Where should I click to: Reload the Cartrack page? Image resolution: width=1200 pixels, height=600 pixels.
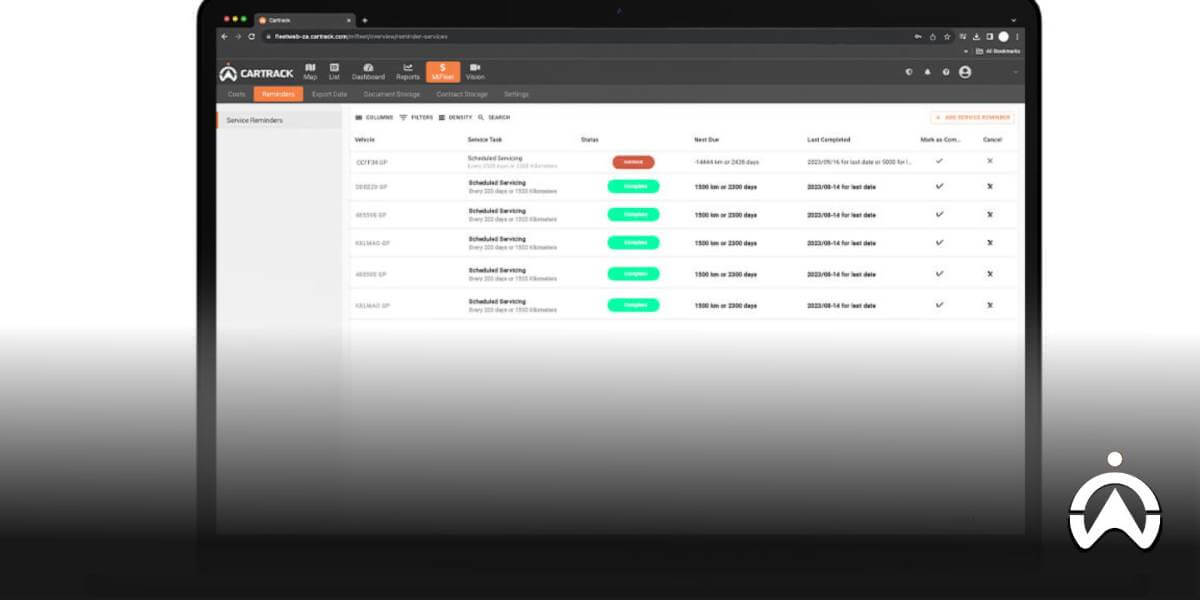(251, 36)
